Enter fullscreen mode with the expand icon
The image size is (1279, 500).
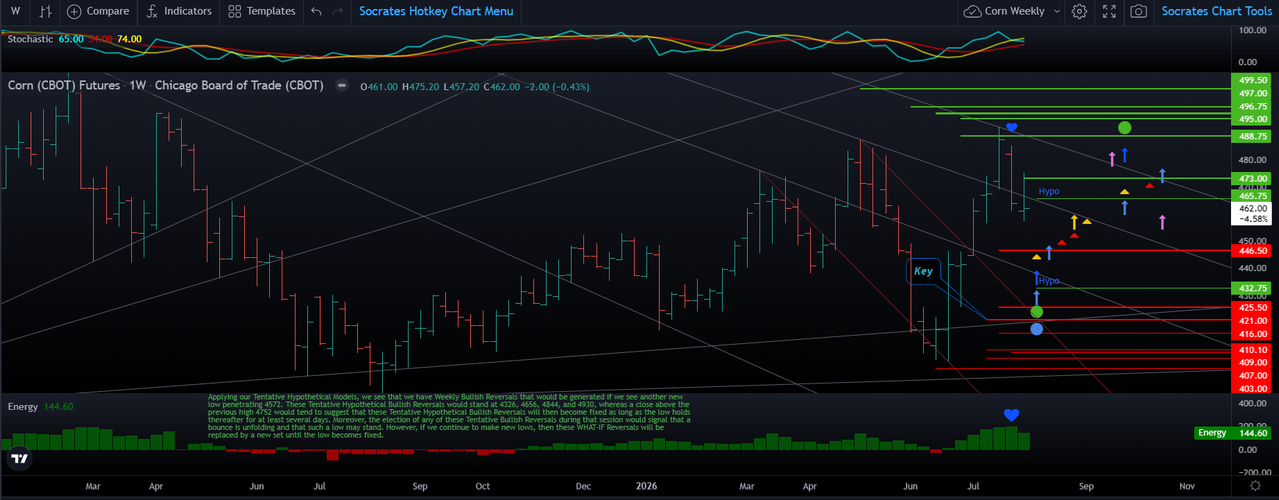click(x=1109, y=11)
